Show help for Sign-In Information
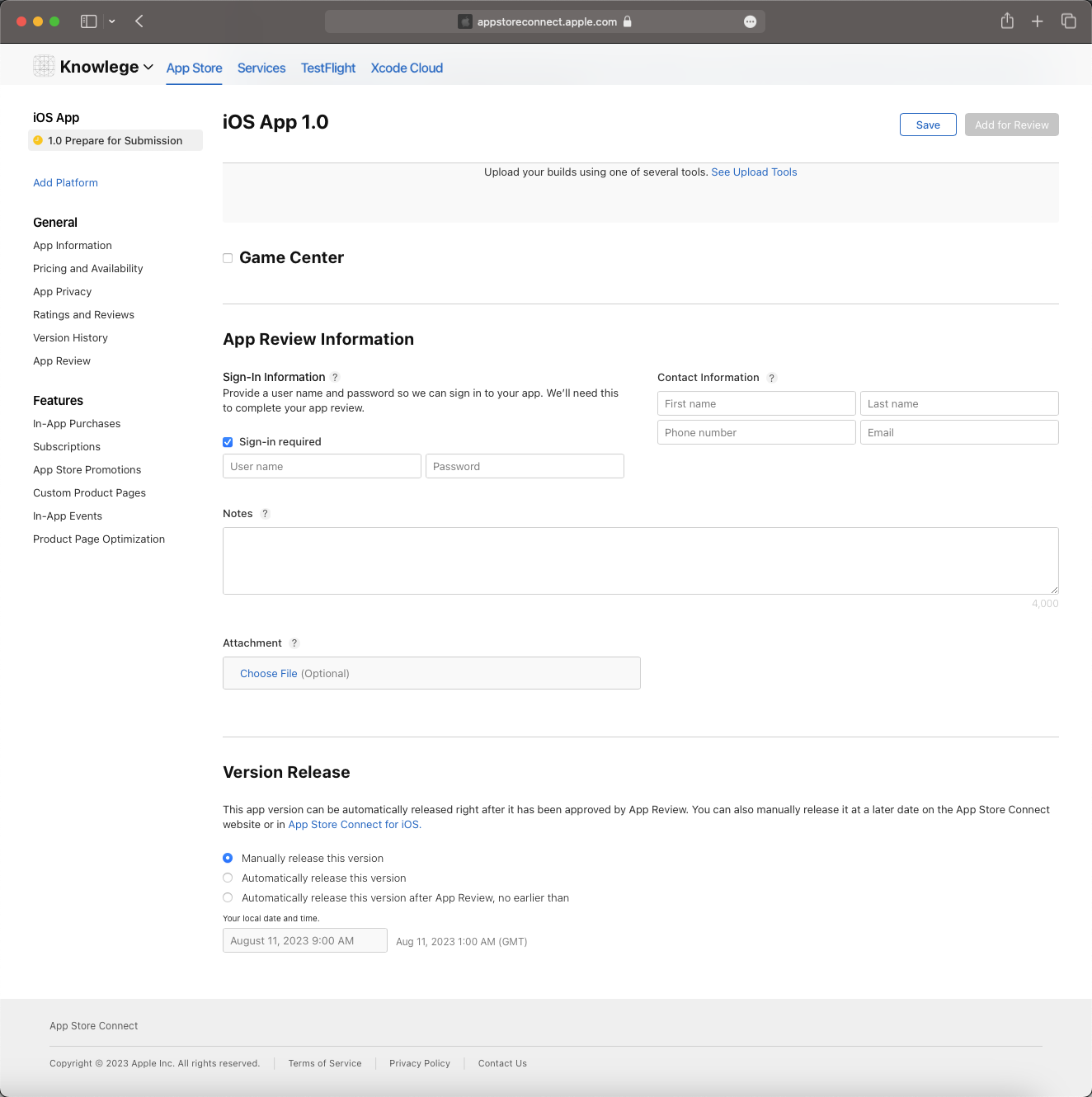The height and width of the screenshot is (1097, 1092). tap(335, 377)
